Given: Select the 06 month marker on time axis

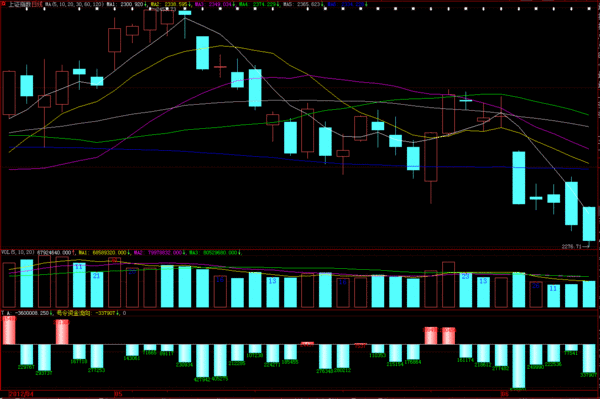Looking at the screenshot, I should 505,394.
